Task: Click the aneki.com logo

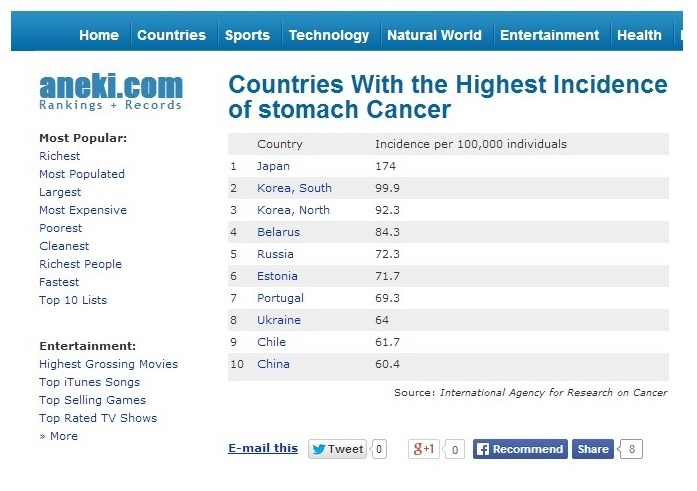Action: (110, 91)
